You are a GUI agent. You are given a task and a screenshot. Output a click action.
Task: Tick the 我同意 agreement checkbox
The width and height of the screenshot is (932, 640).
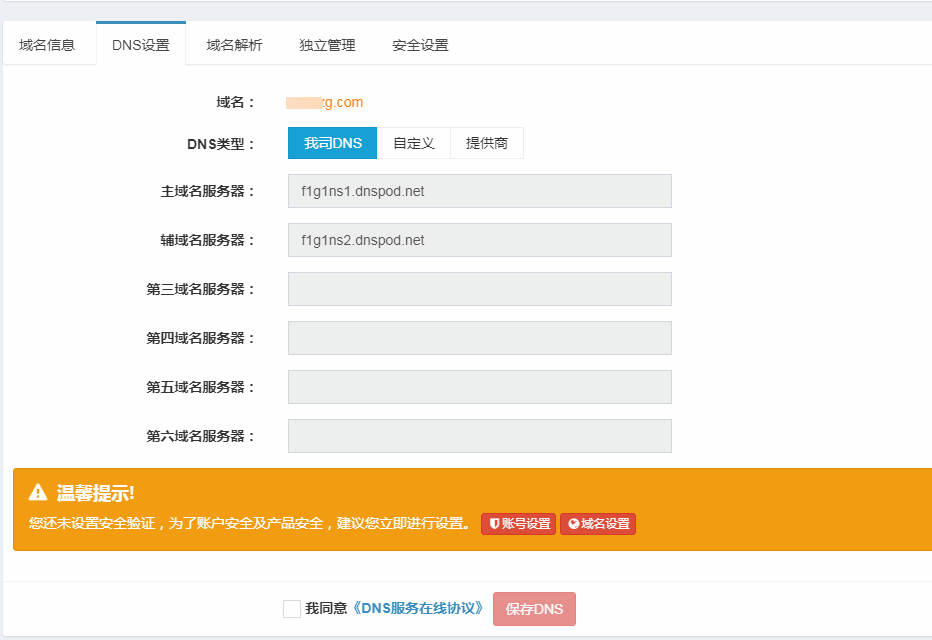pyautogui.click(x=292, y=609)
